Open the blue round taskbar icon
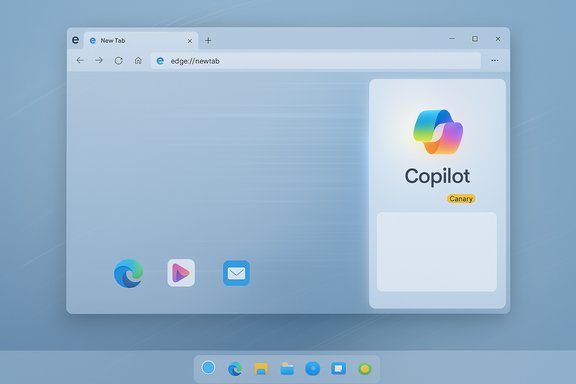 coord(313,369)
